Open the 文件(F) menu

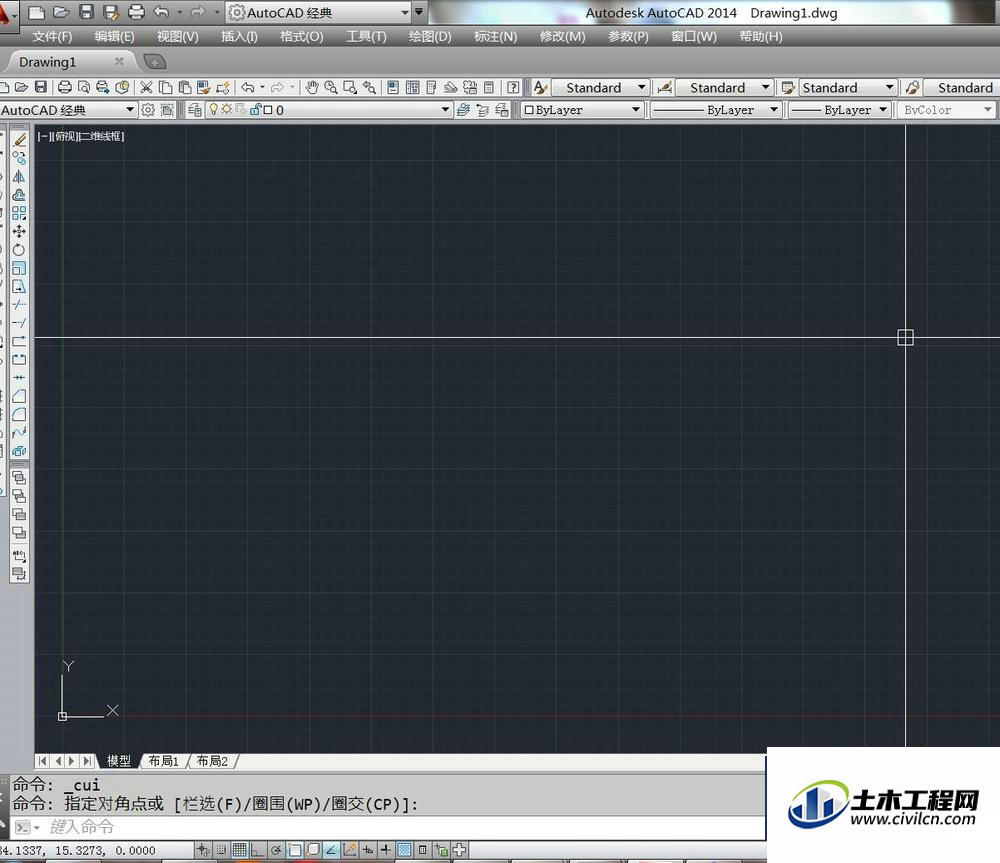coord(52,36)
